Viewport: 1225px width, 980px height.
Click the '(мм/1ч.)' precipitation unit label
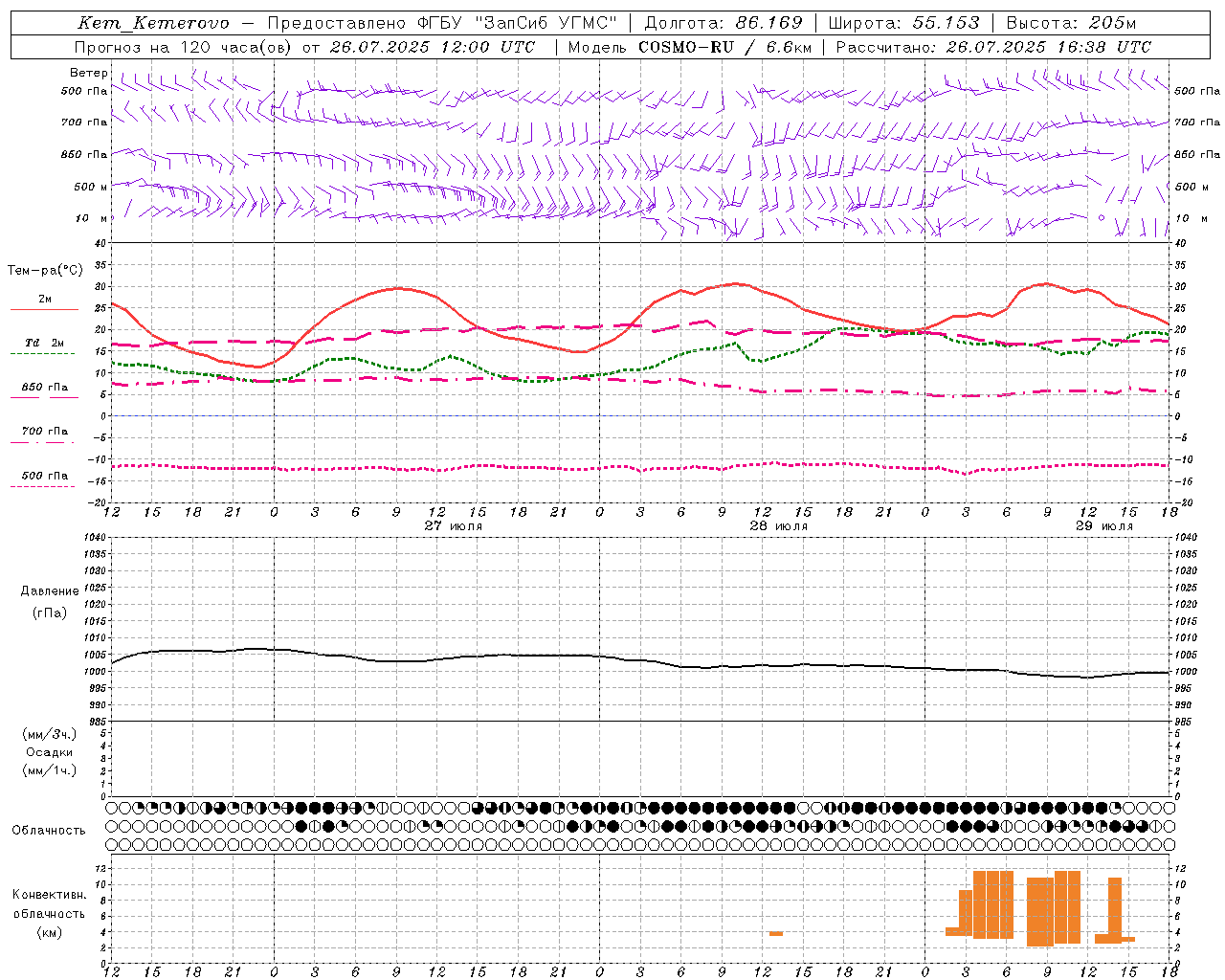[x=50, y=770]
